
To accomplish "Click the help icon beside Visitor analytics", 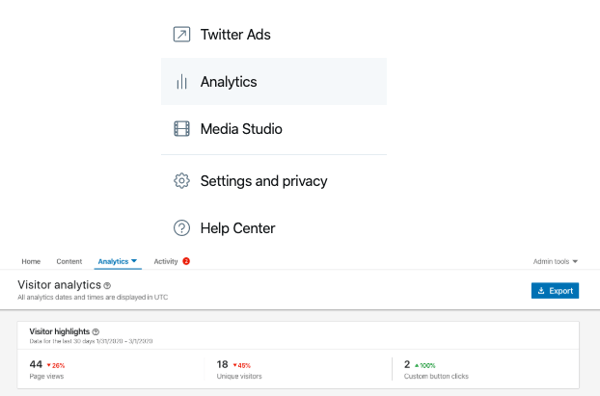I will coord(107,285).
